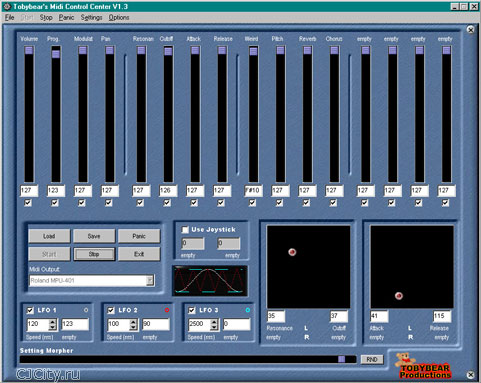The width and height of the screenshot is (481, 383).
Task: Click the Load button
Action: (x=49, y=236)
